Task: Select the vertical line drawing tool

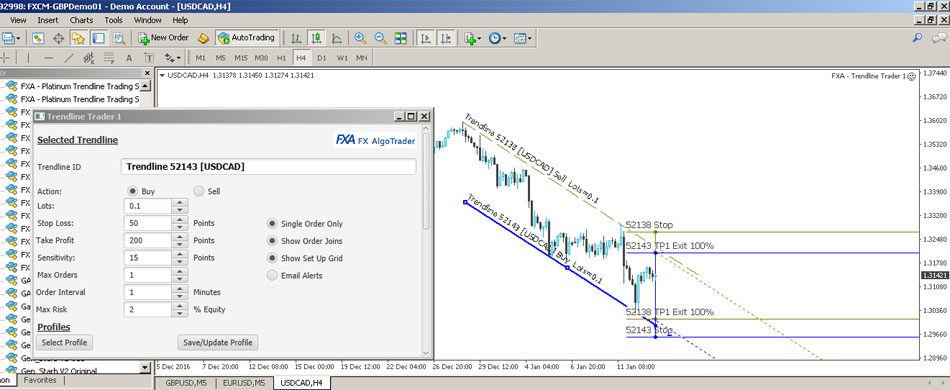Action: [27, 58]
